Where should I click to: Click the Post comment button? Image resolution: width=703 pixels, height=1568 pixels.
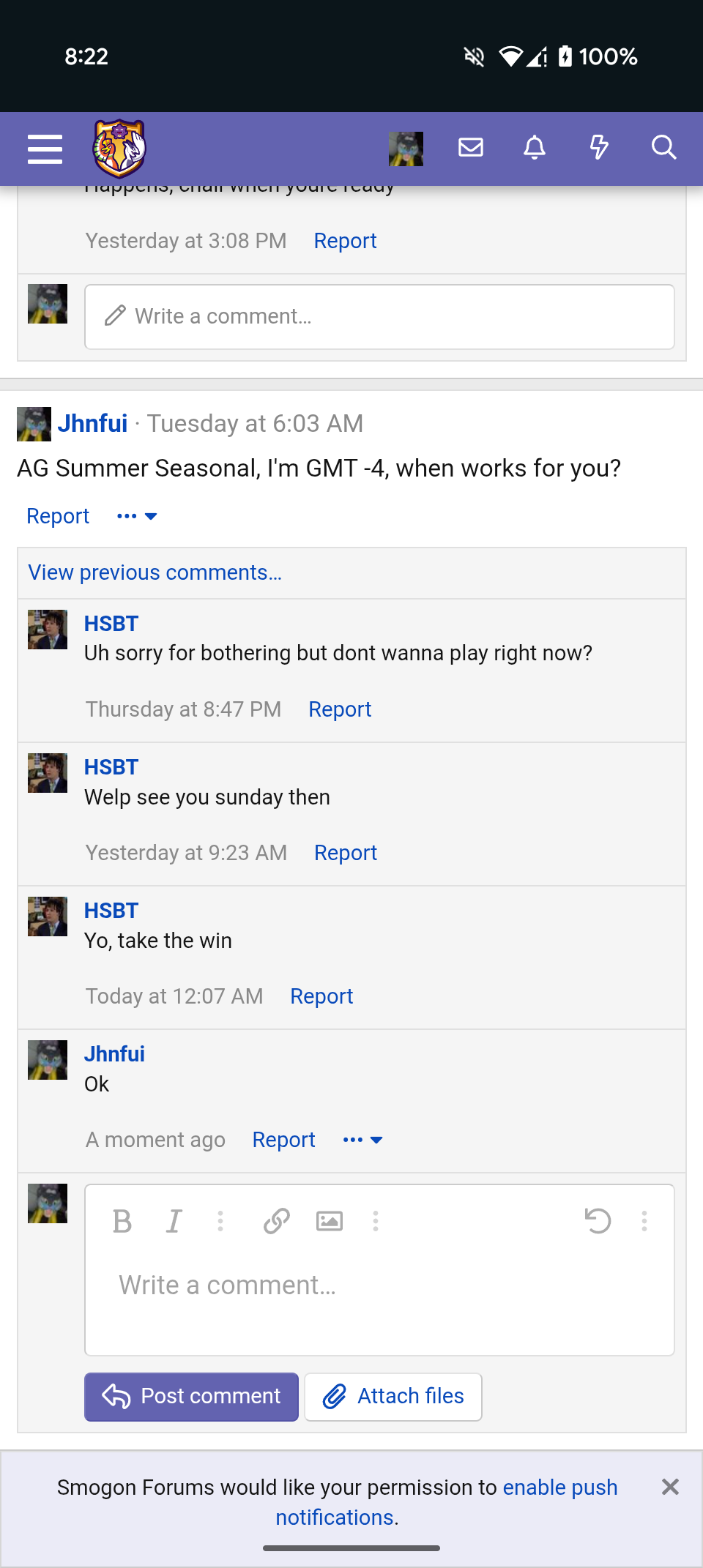(x=191, y=1397)
